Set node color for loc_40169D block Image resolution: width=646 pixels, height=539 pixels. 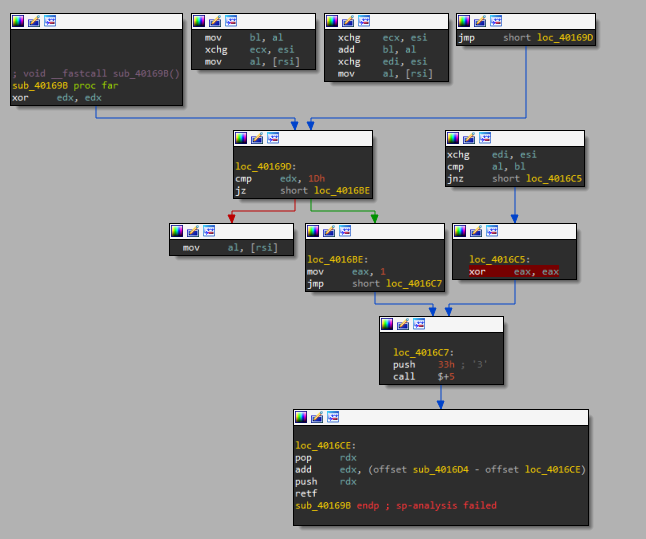pyautogui.click(x=241, y=138)
